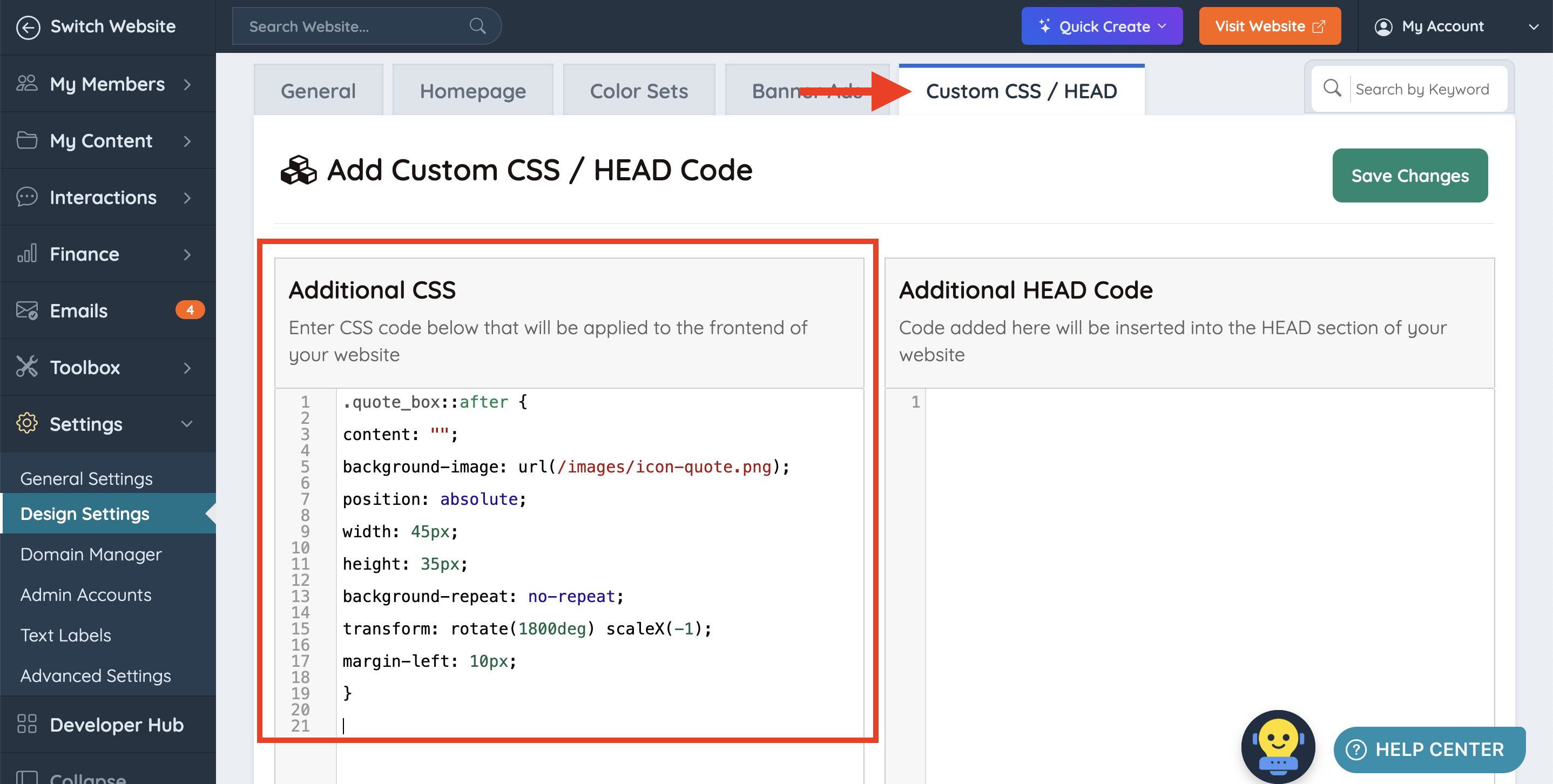
Task: Switch to the Homepage tab
Action: click(x=472, y=91)
